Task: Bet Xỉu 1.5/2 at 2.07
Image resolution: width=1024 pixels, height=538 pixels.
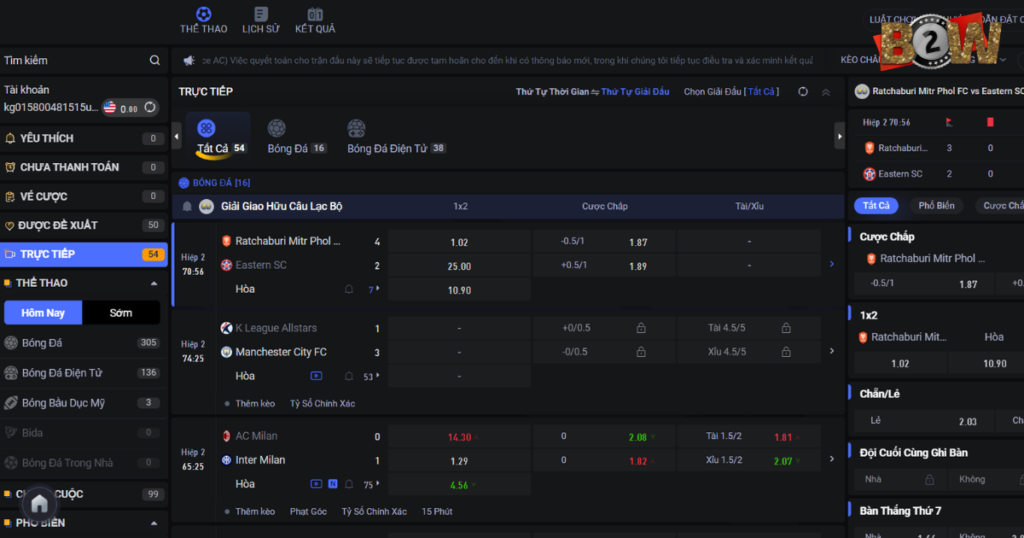Action: coord(749,461)
